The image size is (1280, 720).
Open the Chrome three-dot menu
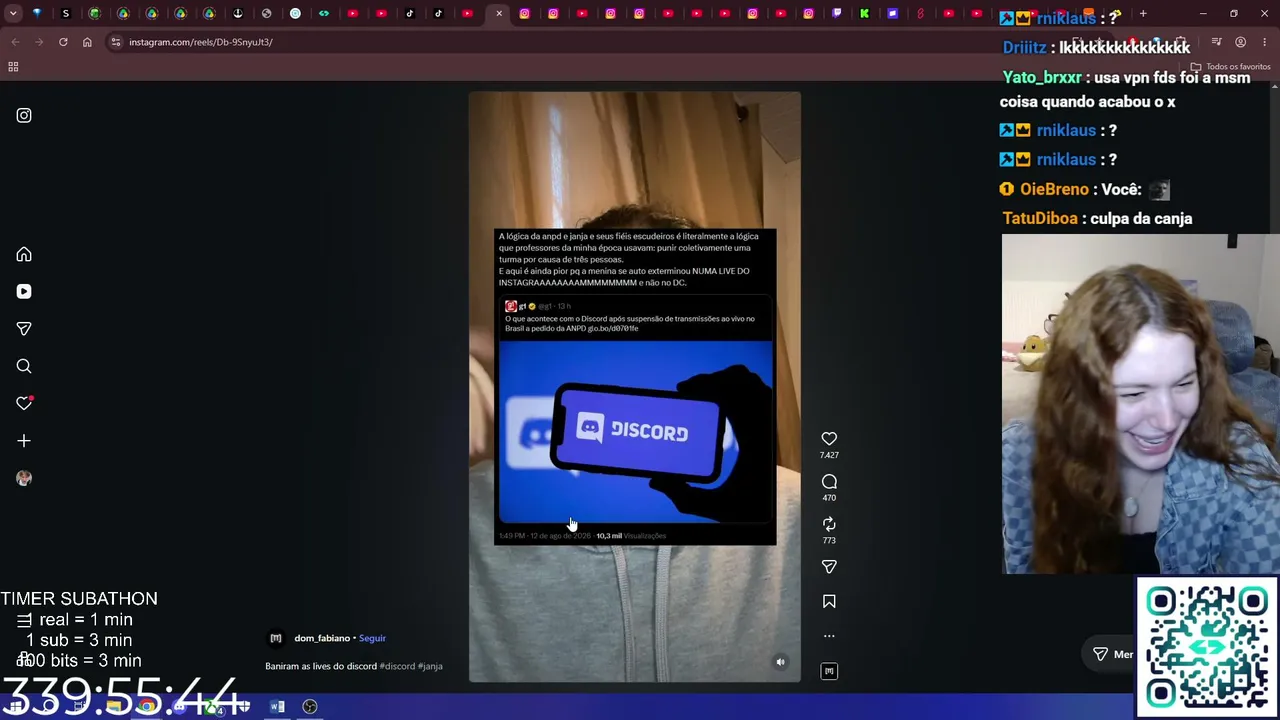pos(1264,42)
